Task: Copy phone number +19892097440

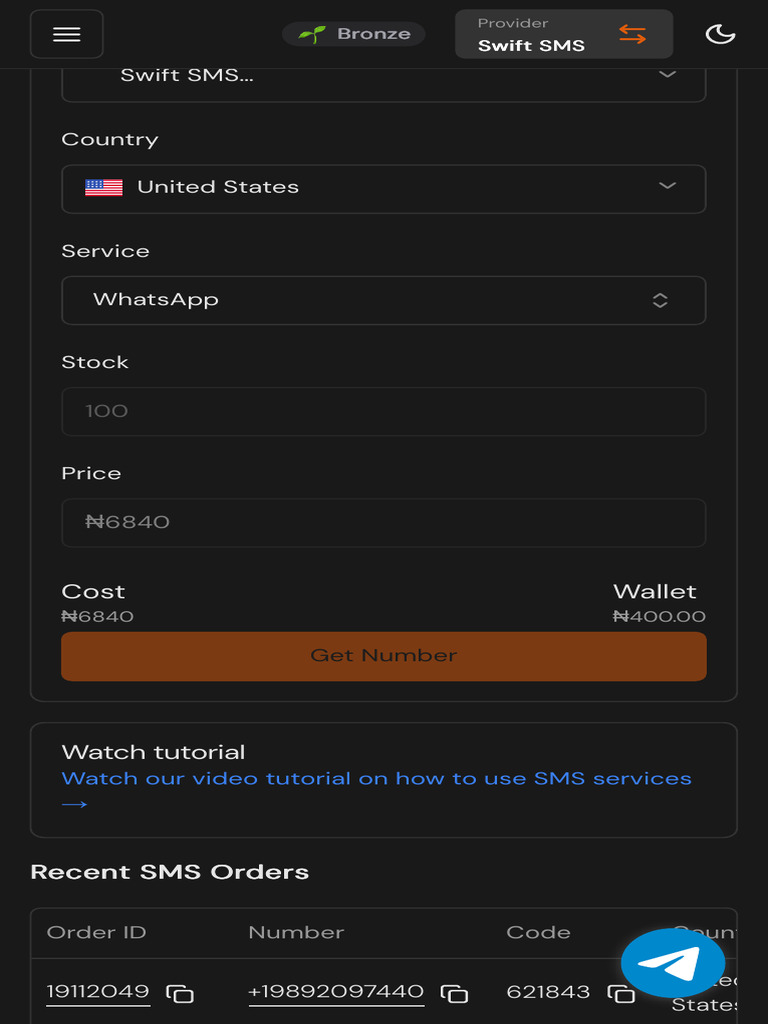Action: [x=455, y=993]
